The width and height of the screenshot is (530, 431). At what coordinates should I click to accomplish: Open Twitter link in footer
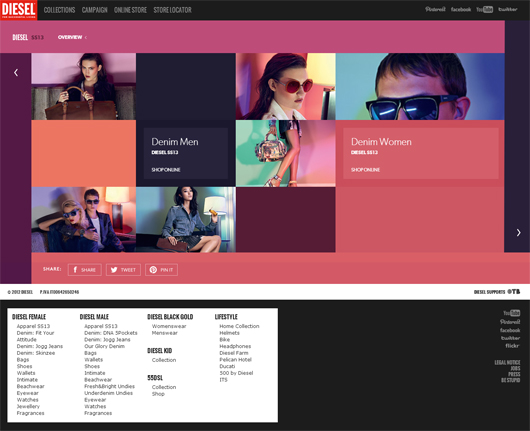510,338
